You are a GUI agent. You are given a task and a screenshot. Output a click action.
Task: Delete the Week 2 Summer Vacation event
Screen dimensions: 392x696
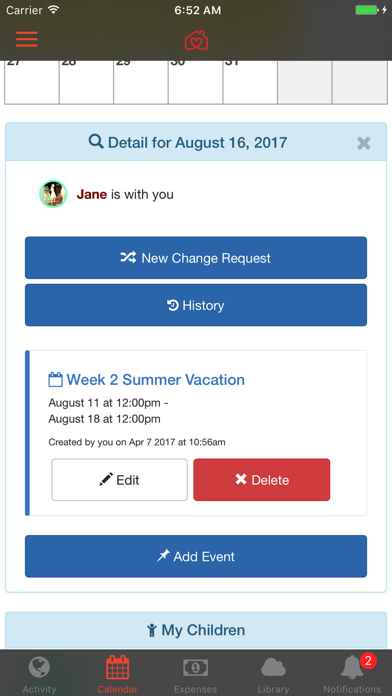(x=261, y=480)
